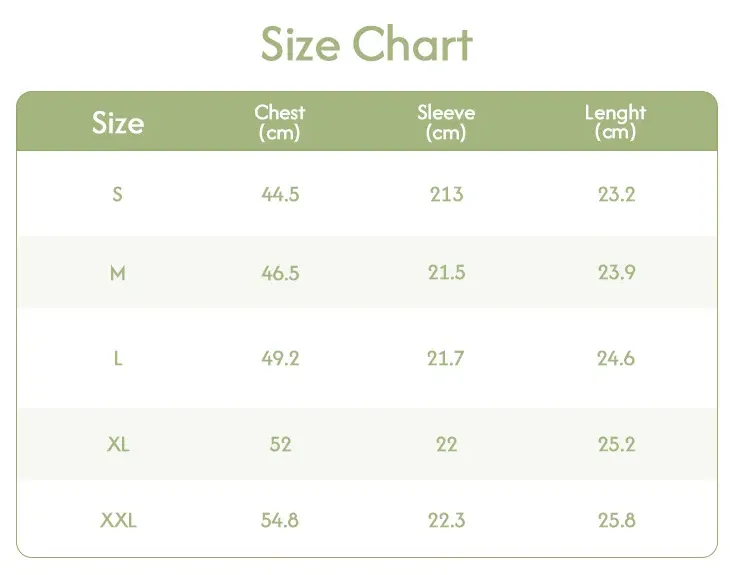Click the Chest (cm) column header
The width and height of the screenshot is (730, 575).
click(280, 122)
